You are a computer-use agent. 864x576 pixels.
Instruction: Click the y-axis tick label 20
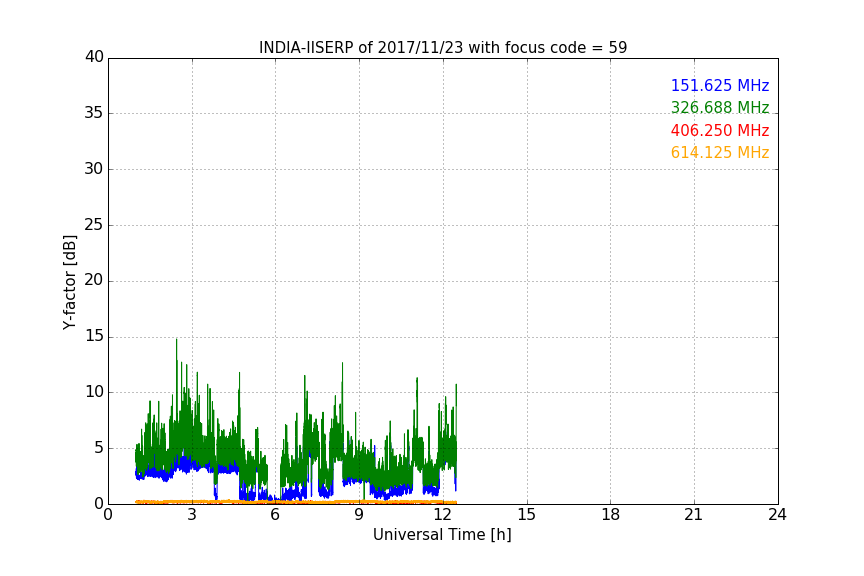94,280
